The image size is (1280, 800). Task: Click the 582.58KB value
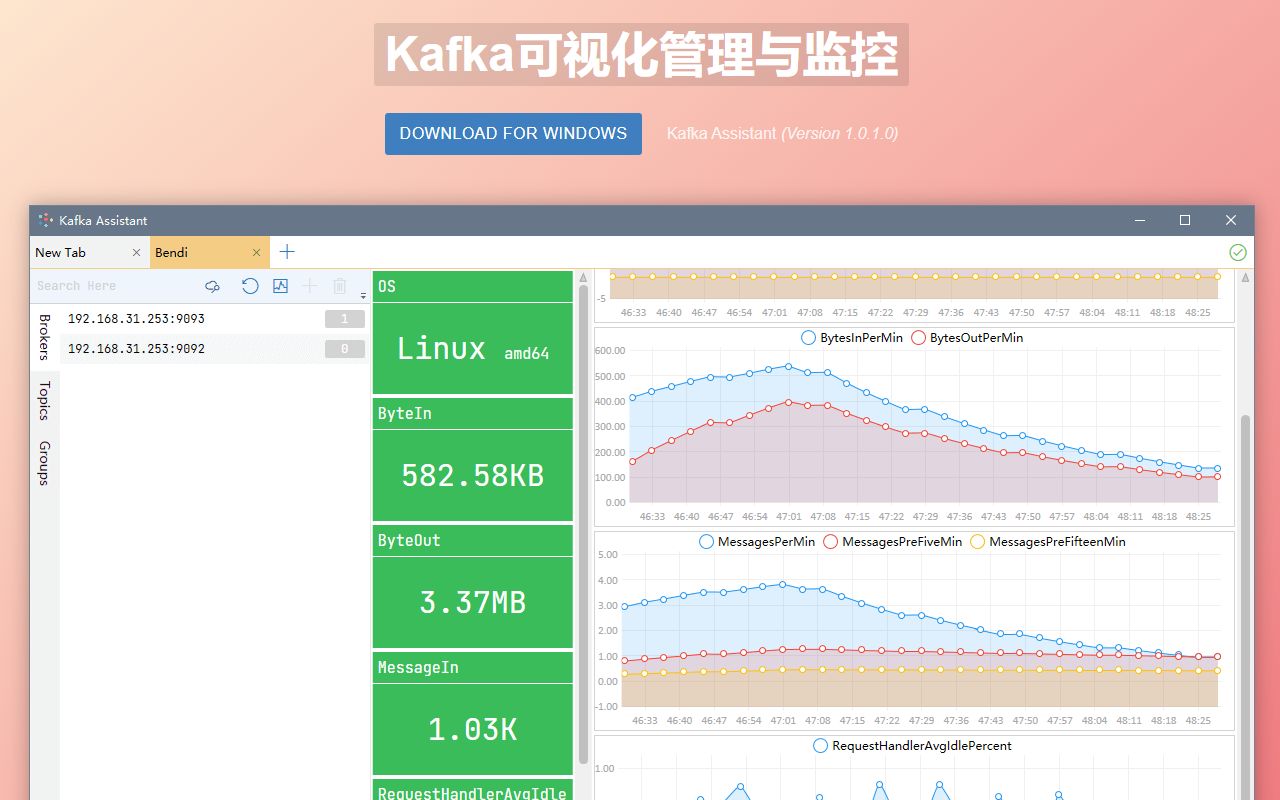point(473,476)
